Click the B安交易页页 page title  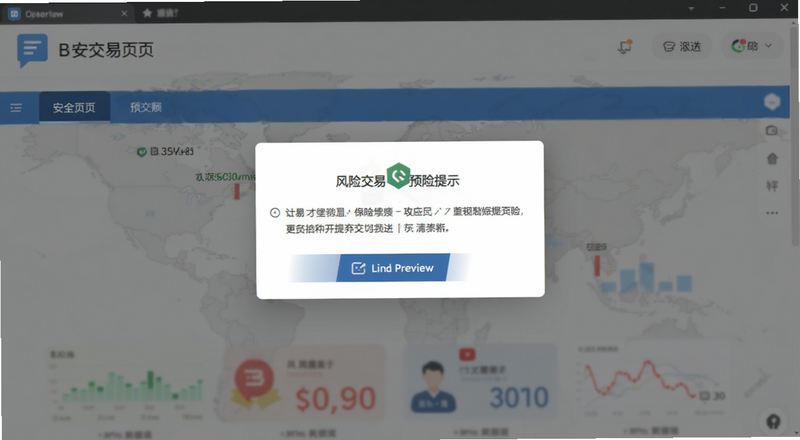click(106, 50)
